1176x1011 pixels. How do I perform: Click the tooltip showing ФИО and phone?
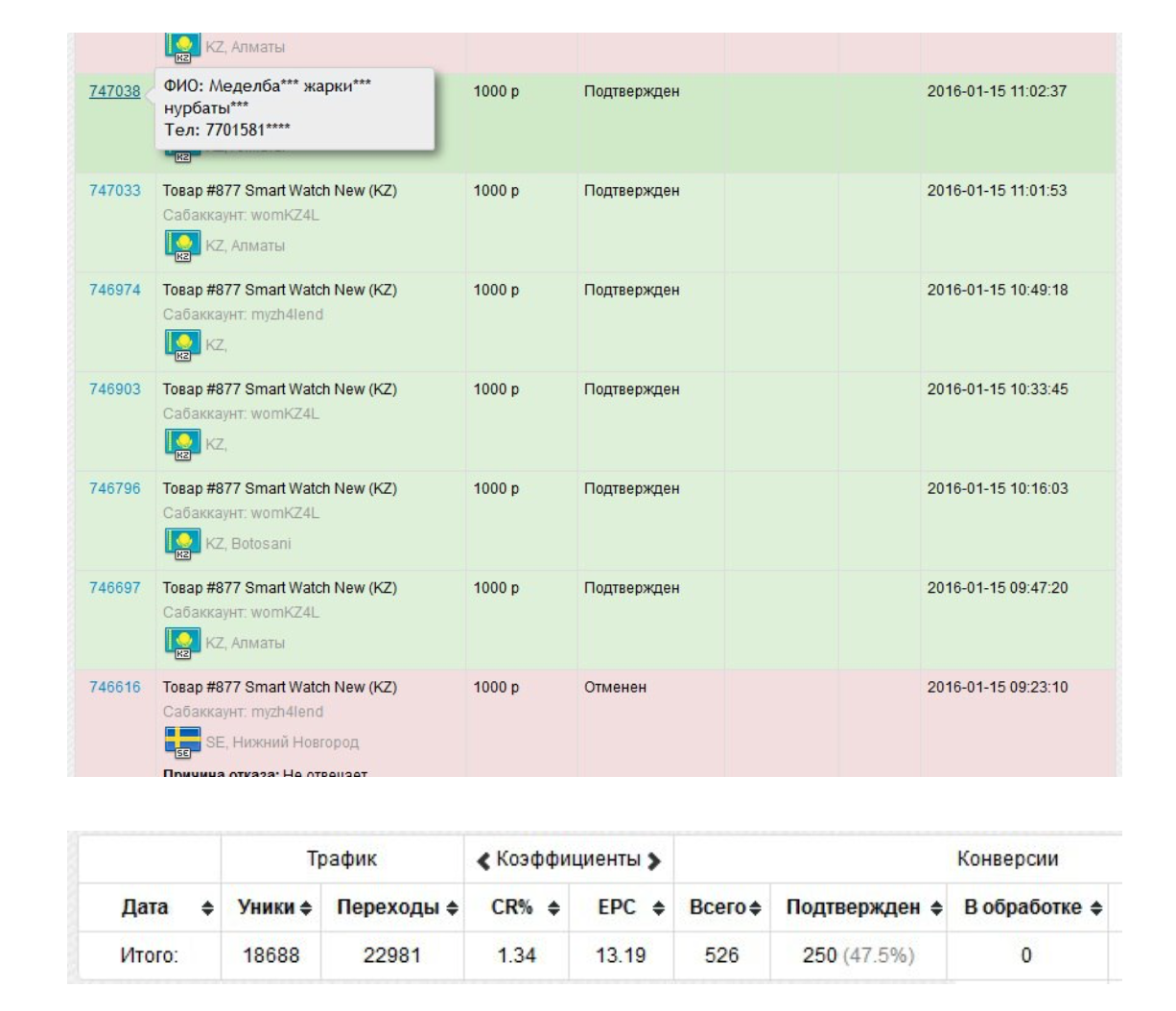pos(294,107)
